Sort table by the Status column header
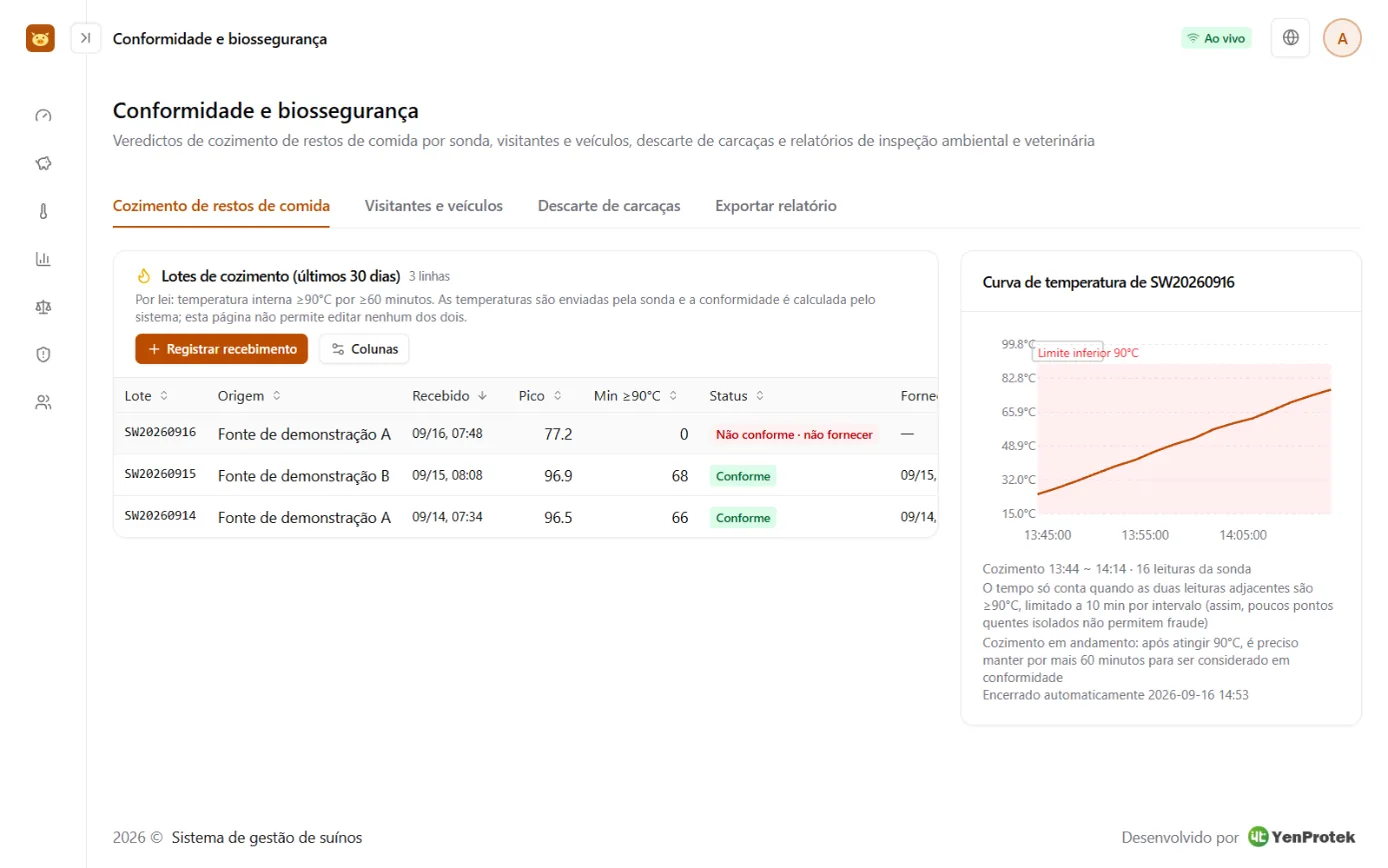Viewport: 1388px width, 868px height. click(x=737, y=396)
